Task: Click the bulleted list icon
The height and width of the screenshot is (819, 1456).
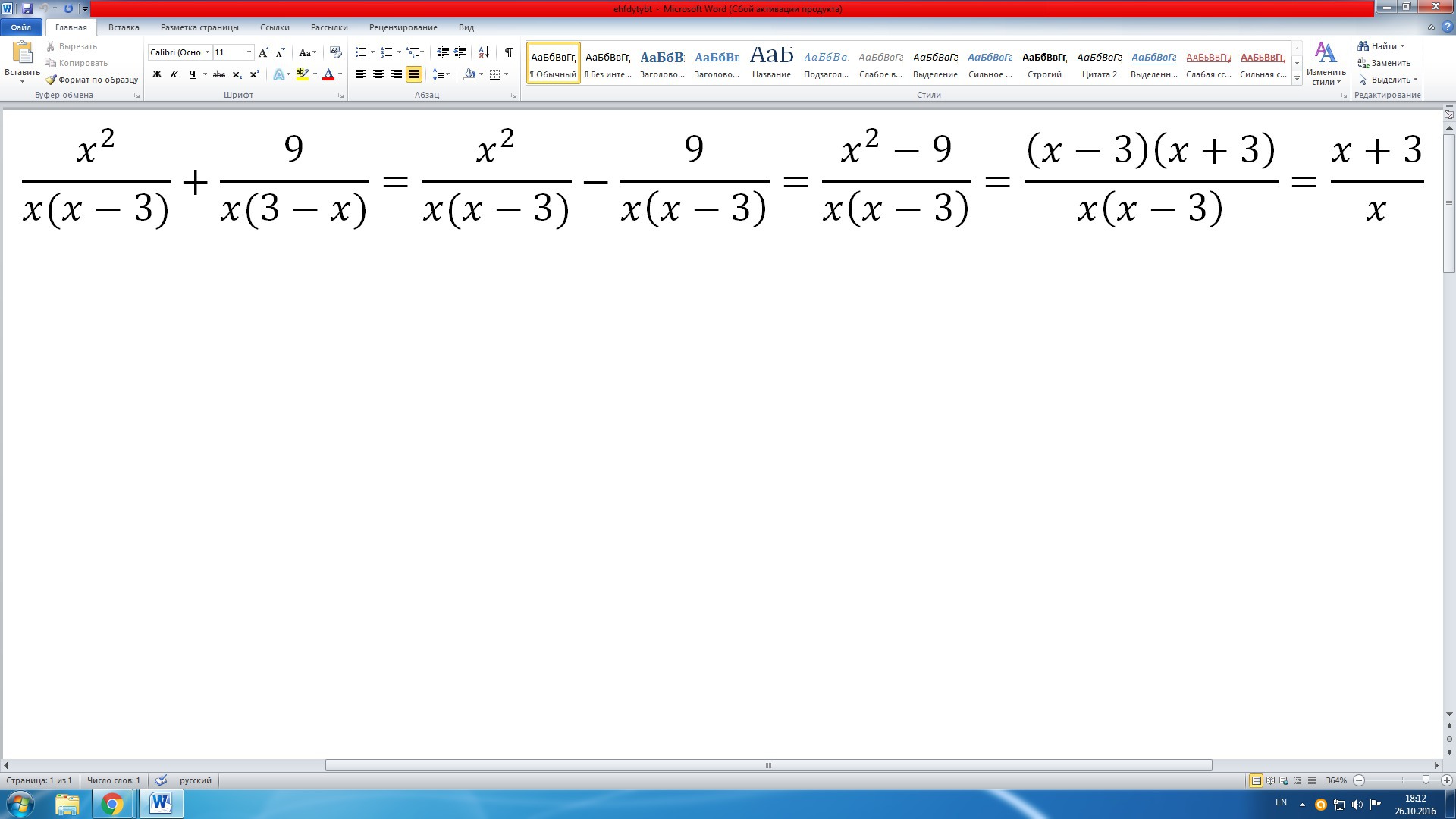Action: (361, 52)
